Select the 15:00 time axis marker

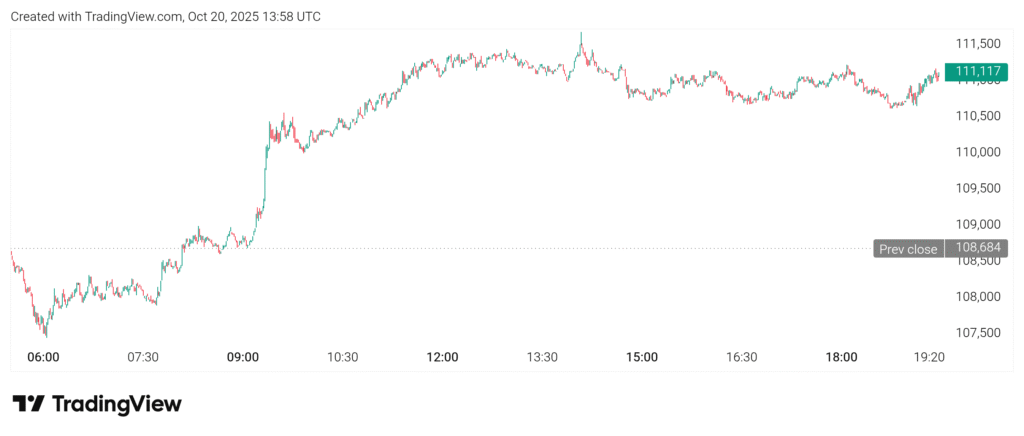[642, 357]
